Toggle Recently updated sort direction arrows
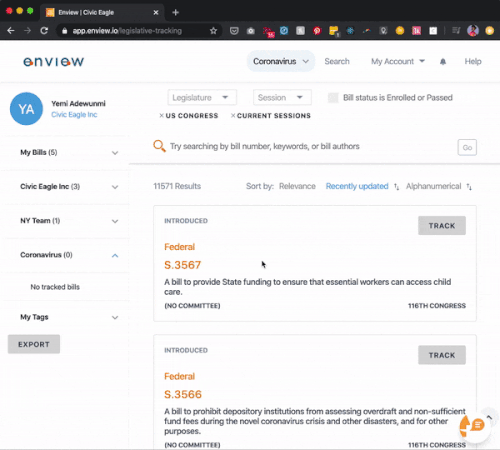 tap(396, 187)
